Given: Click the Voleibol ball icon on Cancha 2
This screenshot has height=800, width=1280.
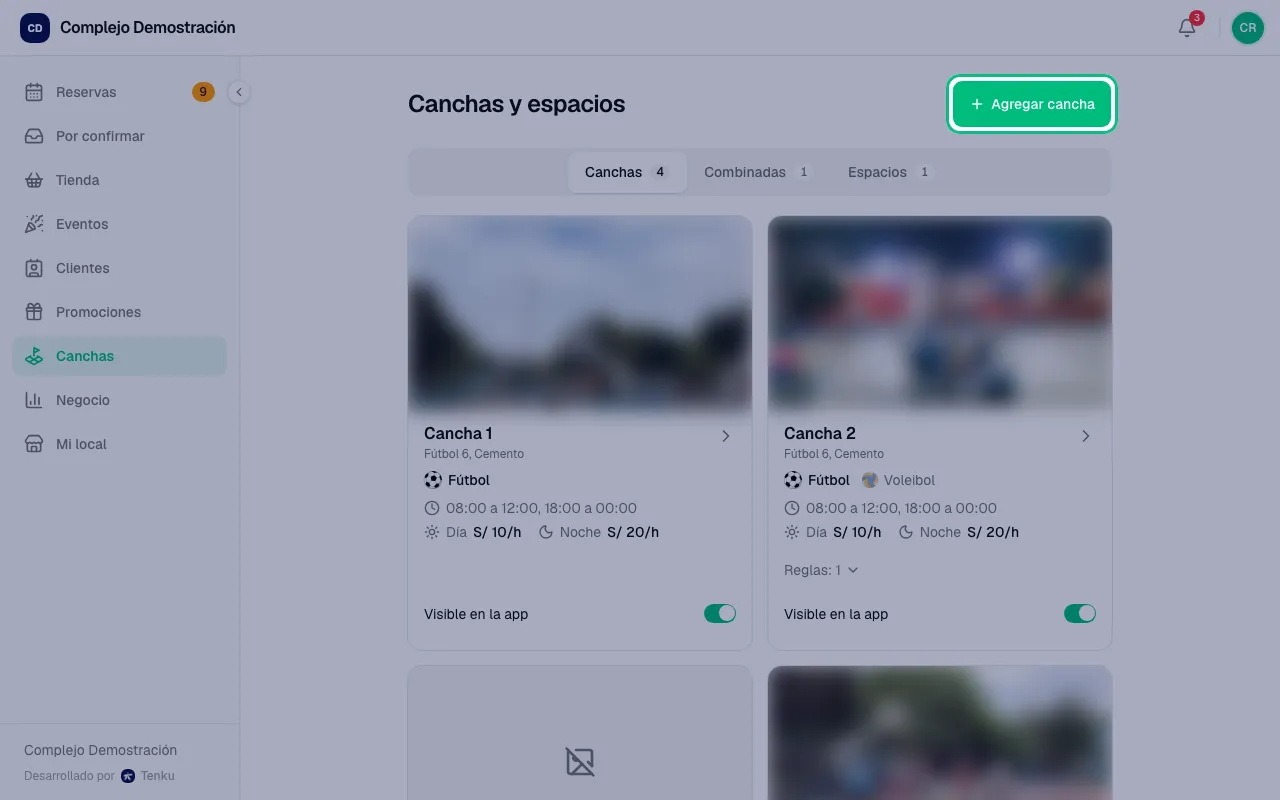Looking at the screenshot, I should tap(870, 480).
